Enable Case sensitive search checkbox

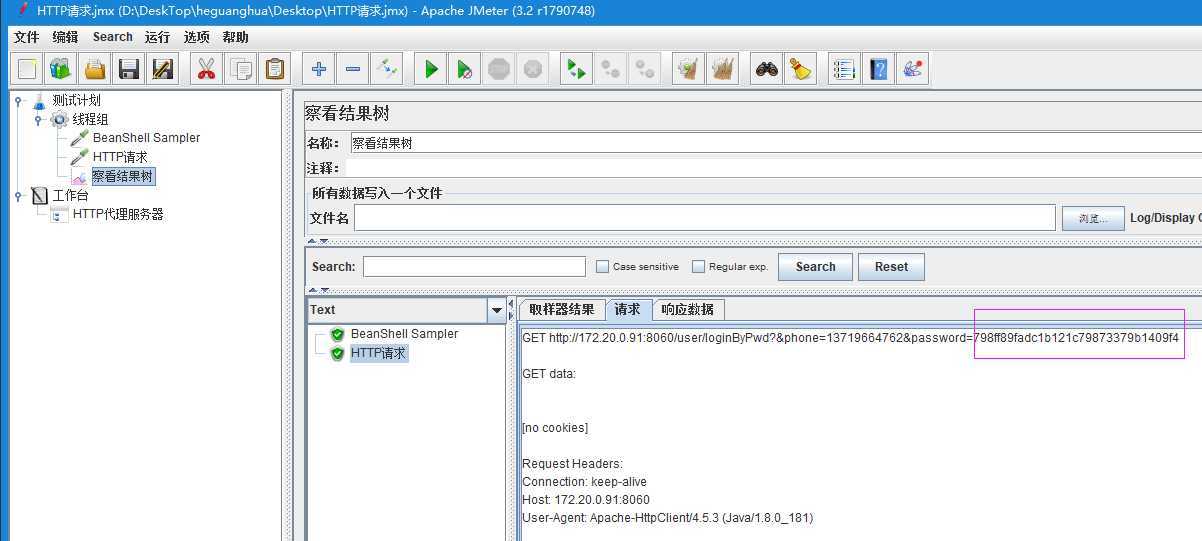(602, 267)
